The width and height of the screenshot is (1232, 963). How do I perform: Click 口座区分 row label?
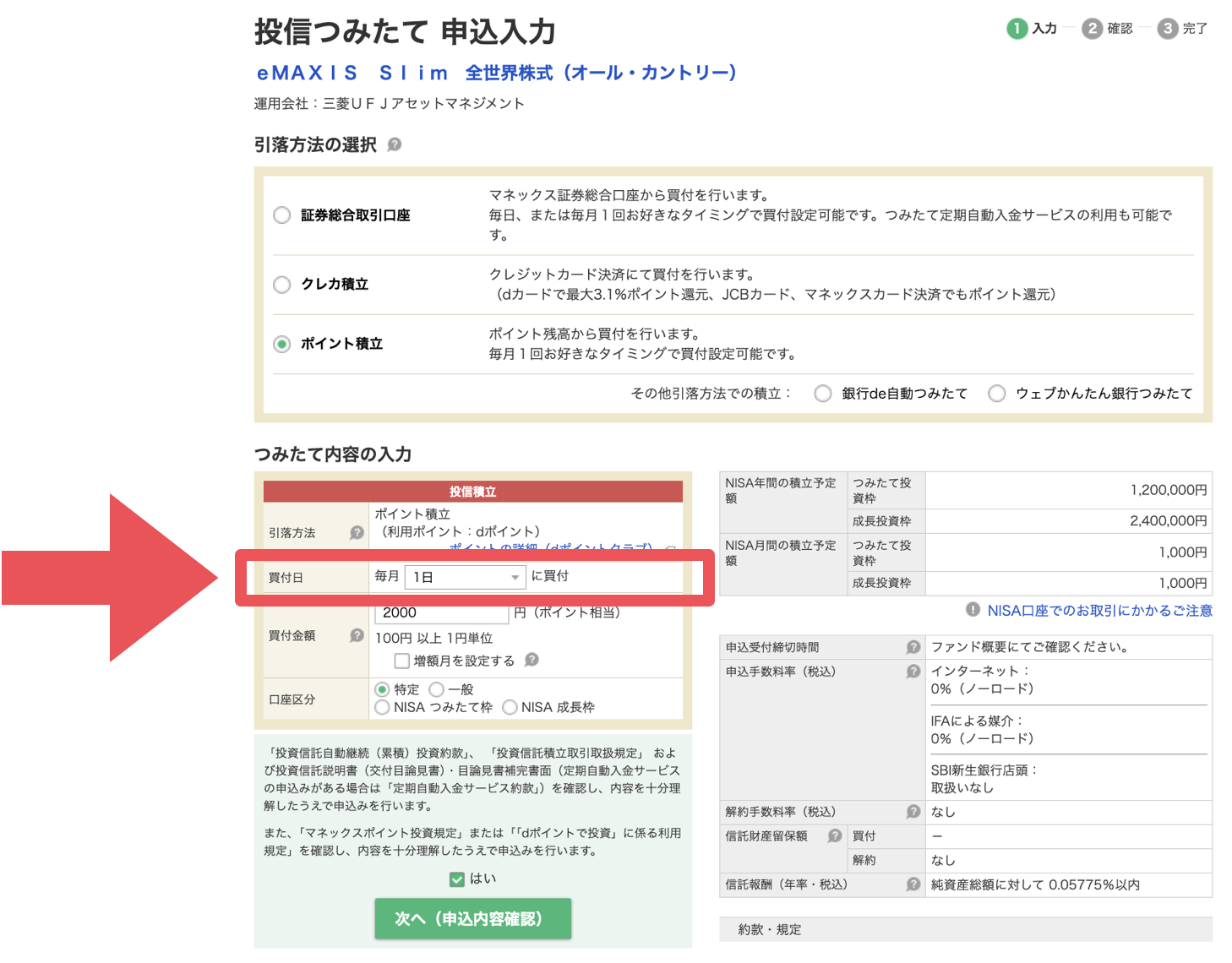[292, 699]
